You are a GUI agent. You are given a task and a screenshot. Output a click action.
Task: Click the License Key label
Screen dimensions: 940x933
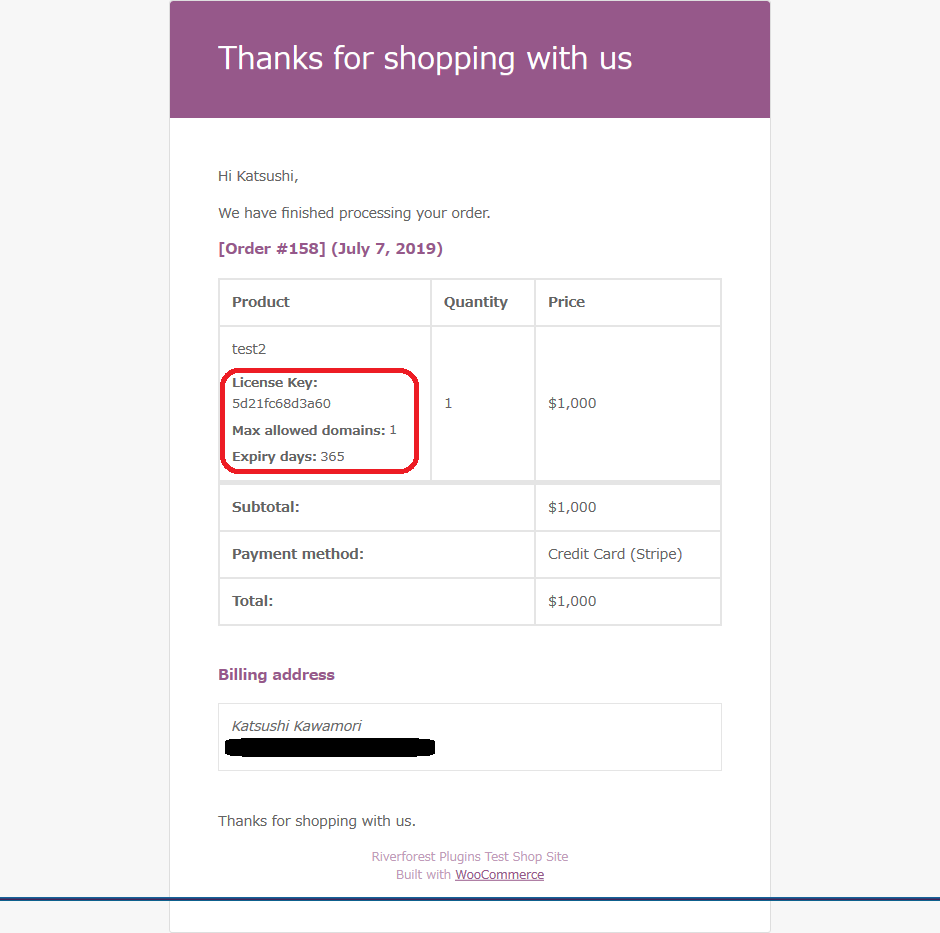click(274, 383)
